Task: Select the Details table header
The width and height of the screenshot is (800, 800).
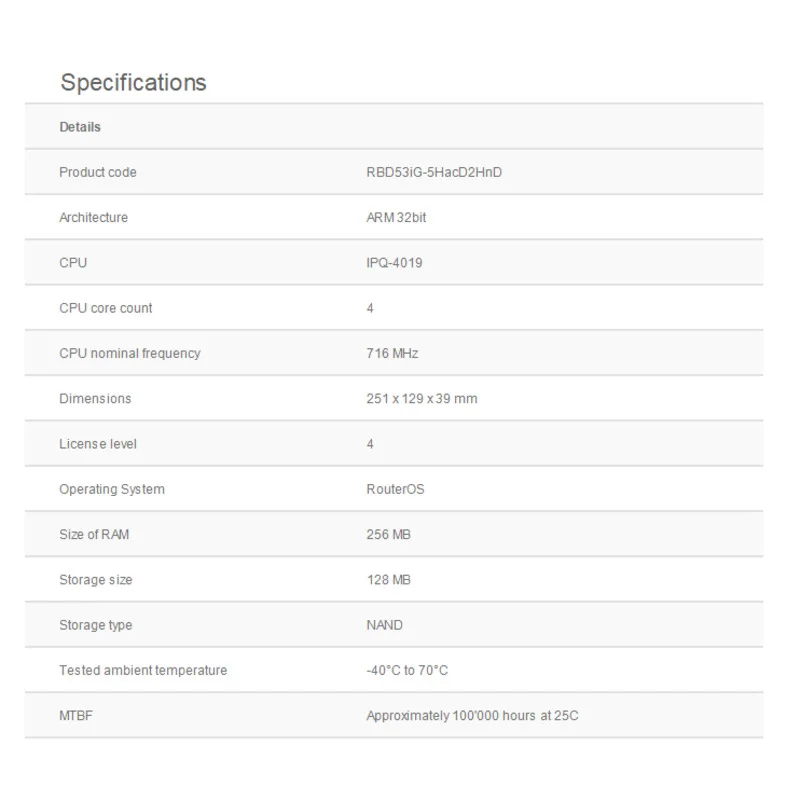Action: pyautogui.click(x=80, y=127)
